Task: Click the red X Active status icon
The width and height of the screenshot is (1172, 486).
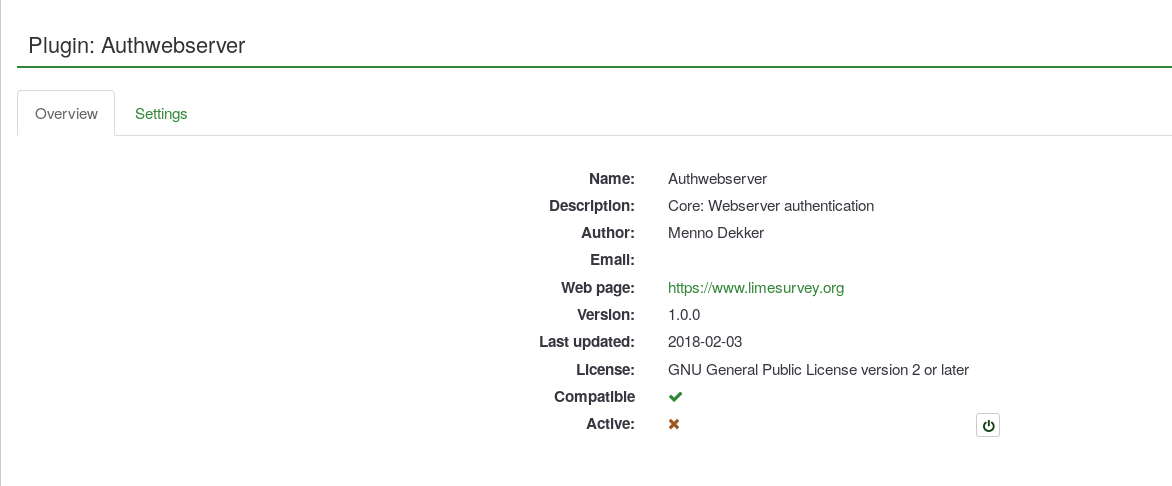Action: 674,424
